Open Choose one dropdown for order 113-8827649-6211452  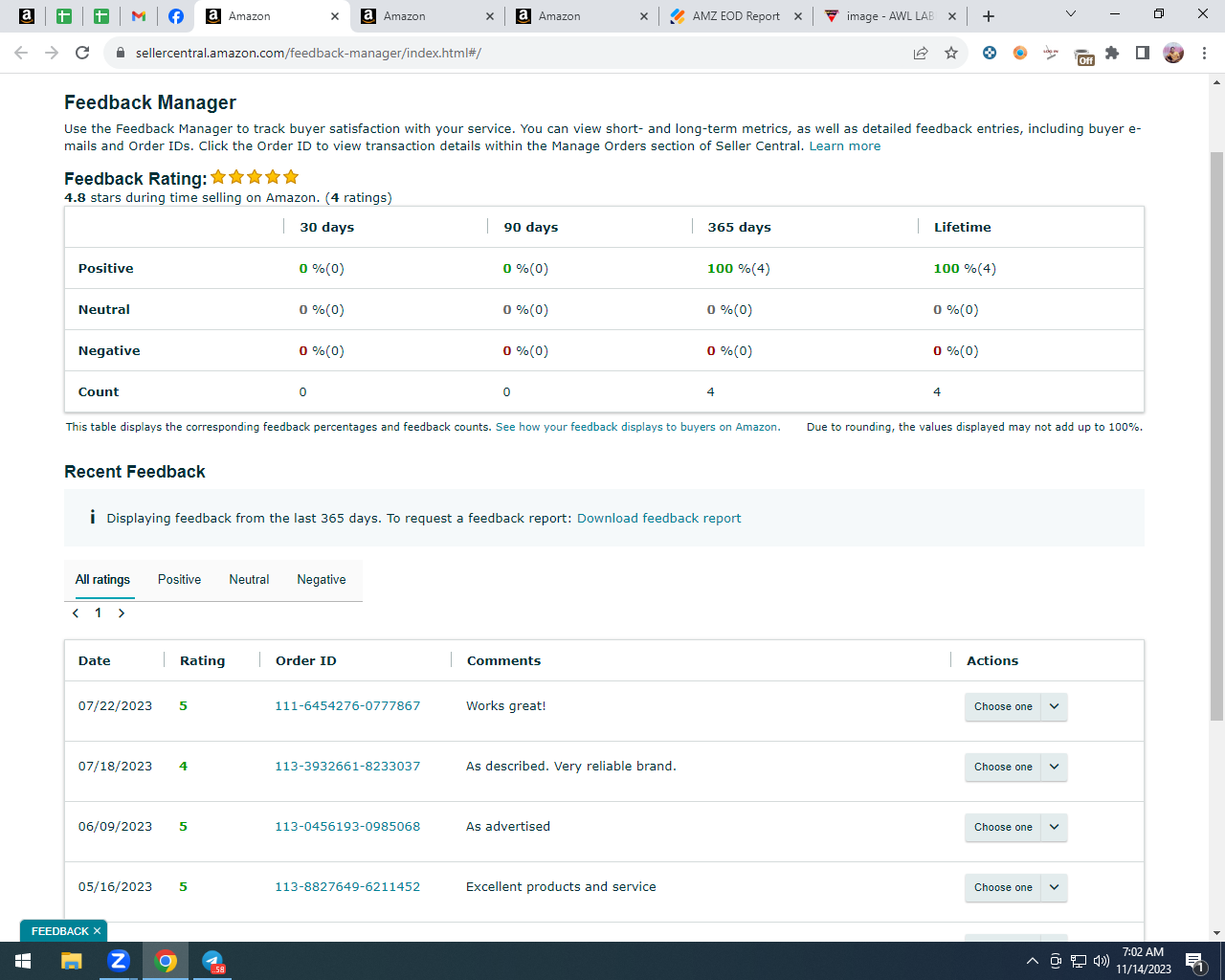click(x=1015, y=887)
